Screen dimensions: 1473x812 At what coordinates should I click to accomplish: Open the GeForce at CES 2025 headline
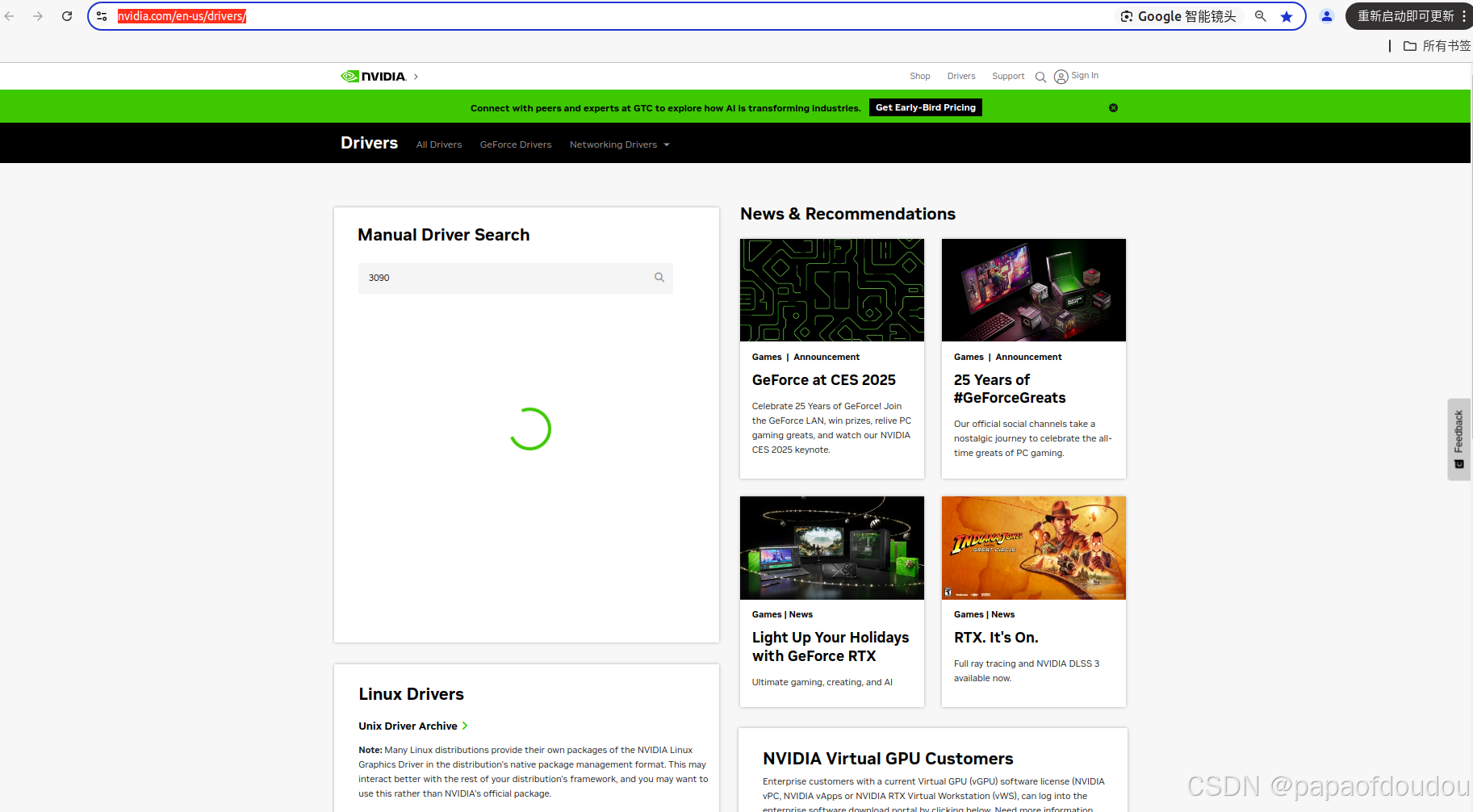824,380
